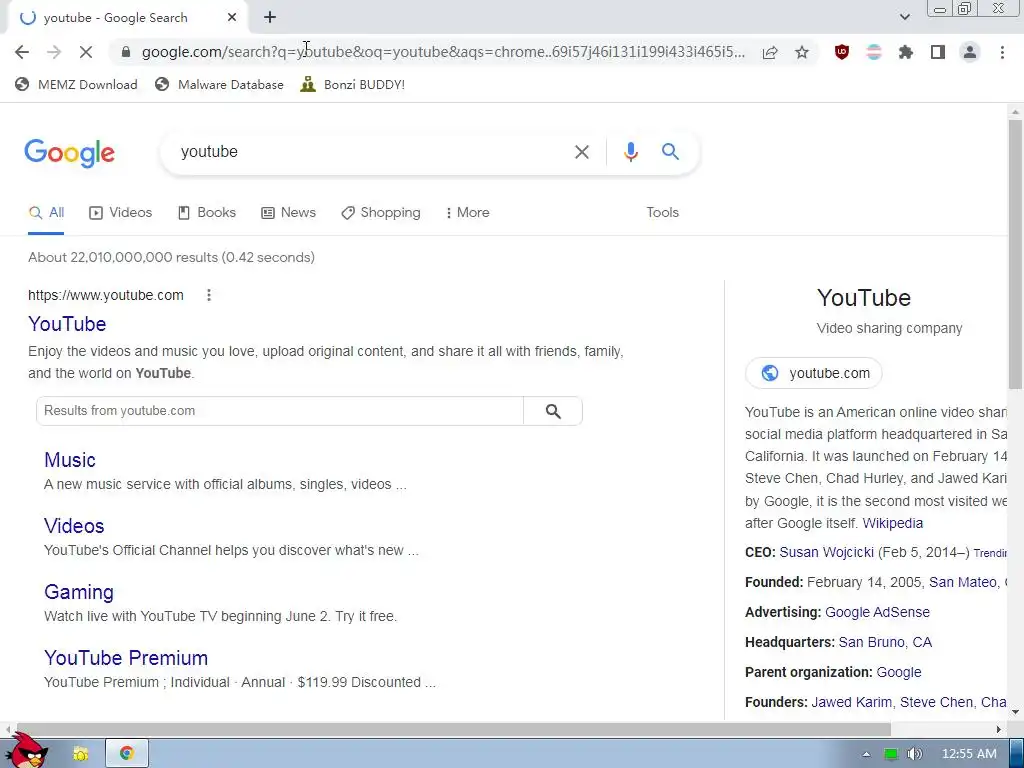The image size is (1024, 768).
Task: Open the MEMZ Download bookmark
Action: (x=76, y=84)
